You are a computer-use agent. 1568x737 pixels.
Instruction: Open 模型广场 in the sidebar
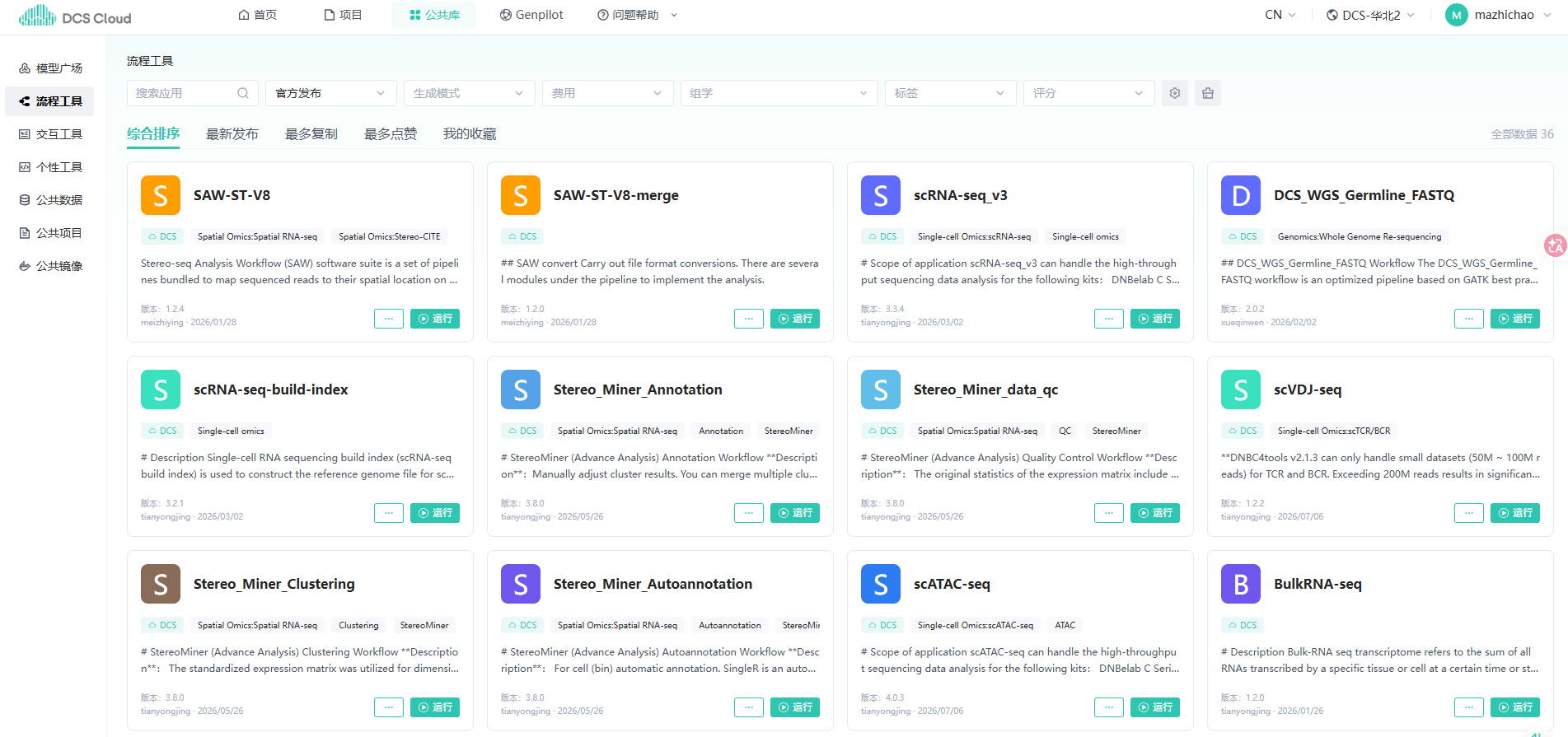click(x=49, y=68)
